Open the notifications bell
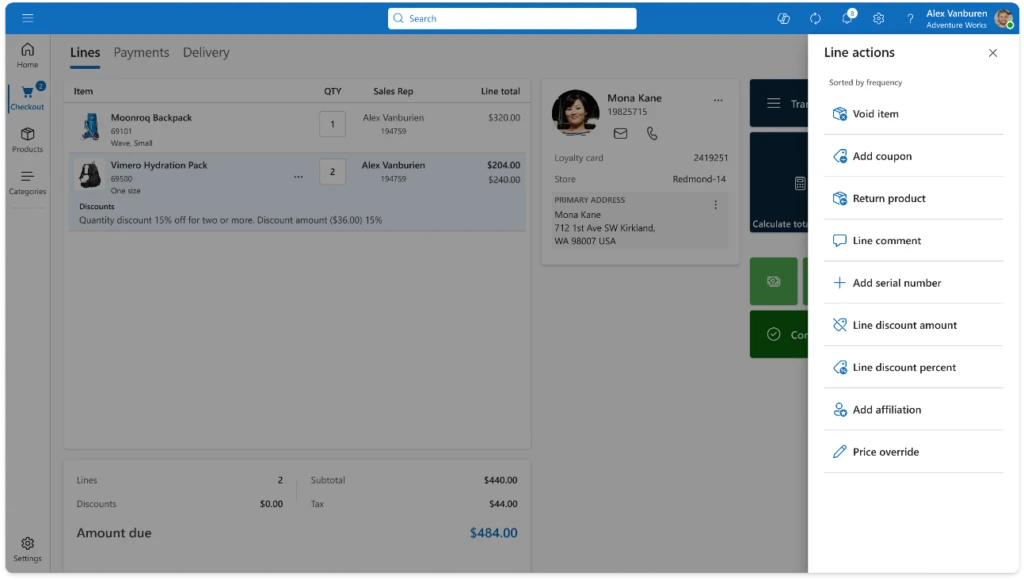The width and height of the screenshot is (1024, 580). [845, 17]
